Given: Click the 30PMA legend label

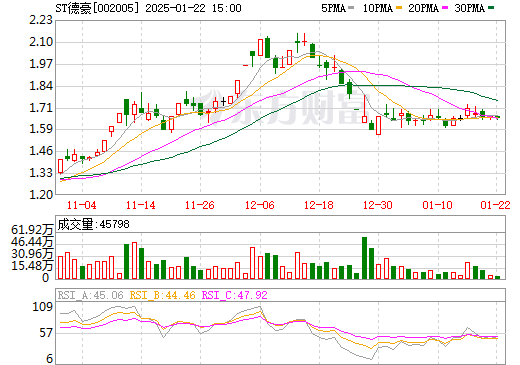Looking at the screenshot, I should (469, 8).
